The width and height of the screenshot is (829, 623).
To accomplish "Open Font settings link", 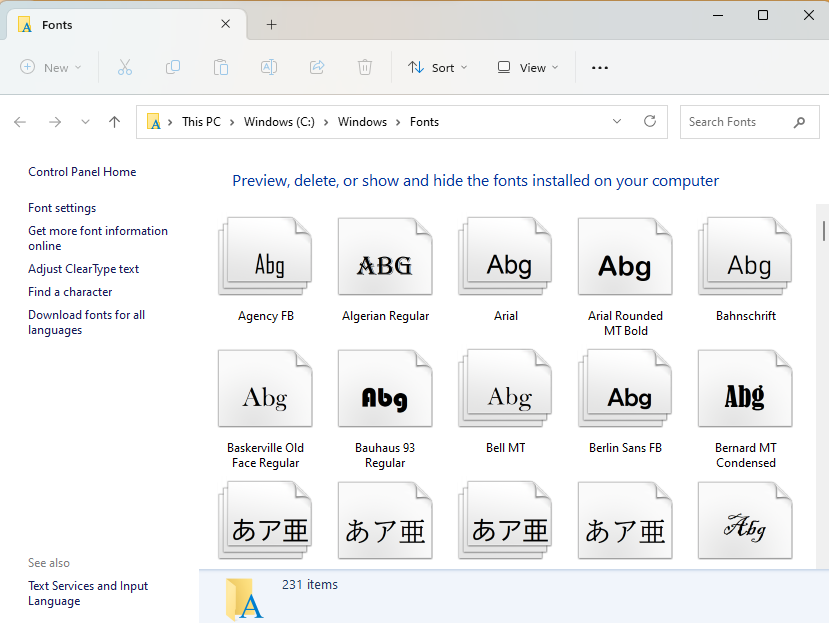I will 62,208.
